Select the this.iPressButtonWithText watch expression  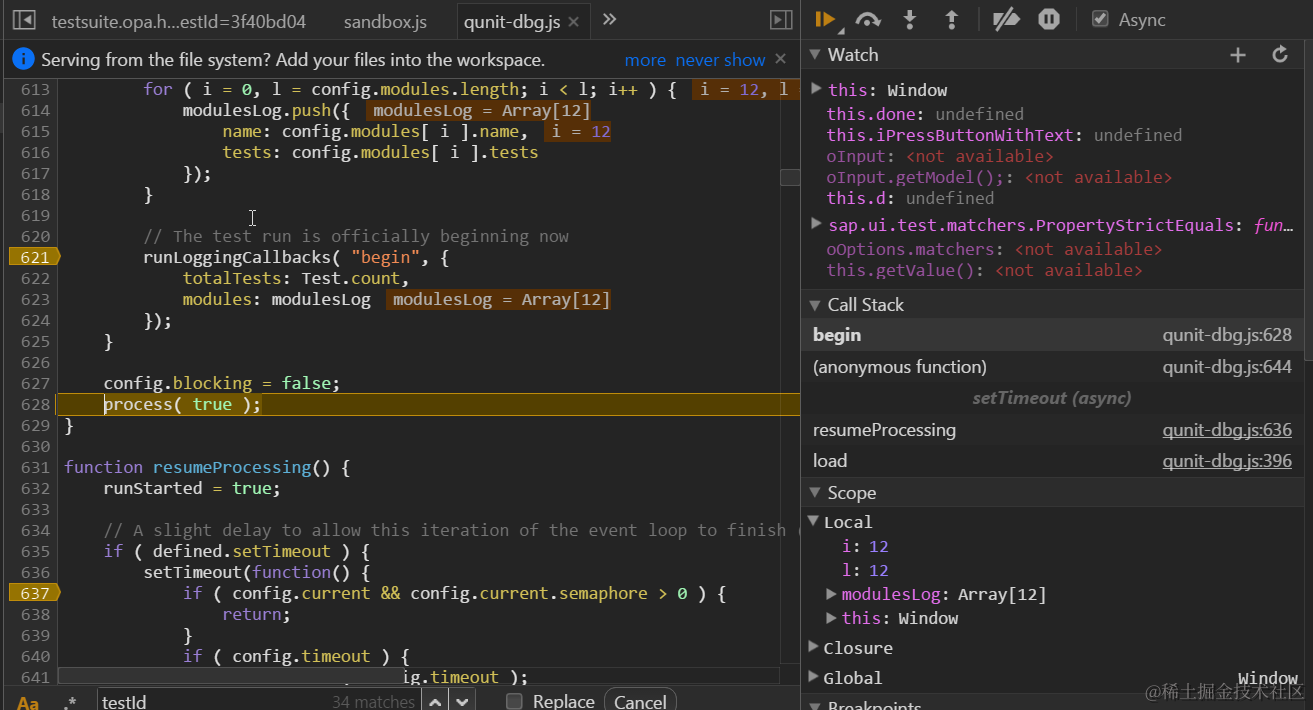1004,135
